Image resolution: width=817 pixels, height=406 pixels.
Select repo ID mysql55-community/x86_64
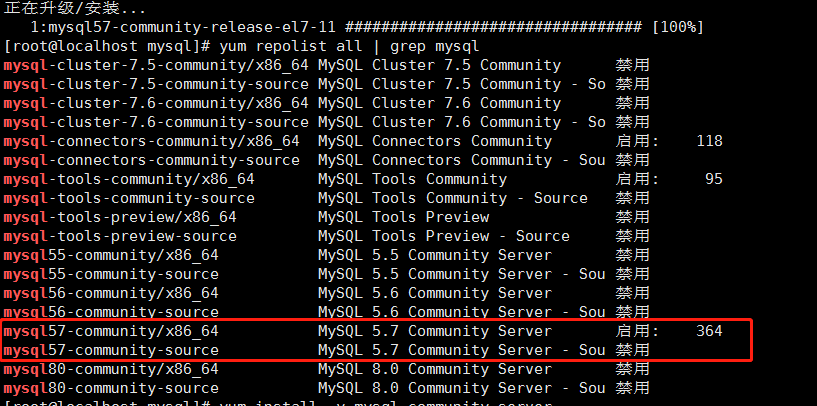click(x=111, y=255)
